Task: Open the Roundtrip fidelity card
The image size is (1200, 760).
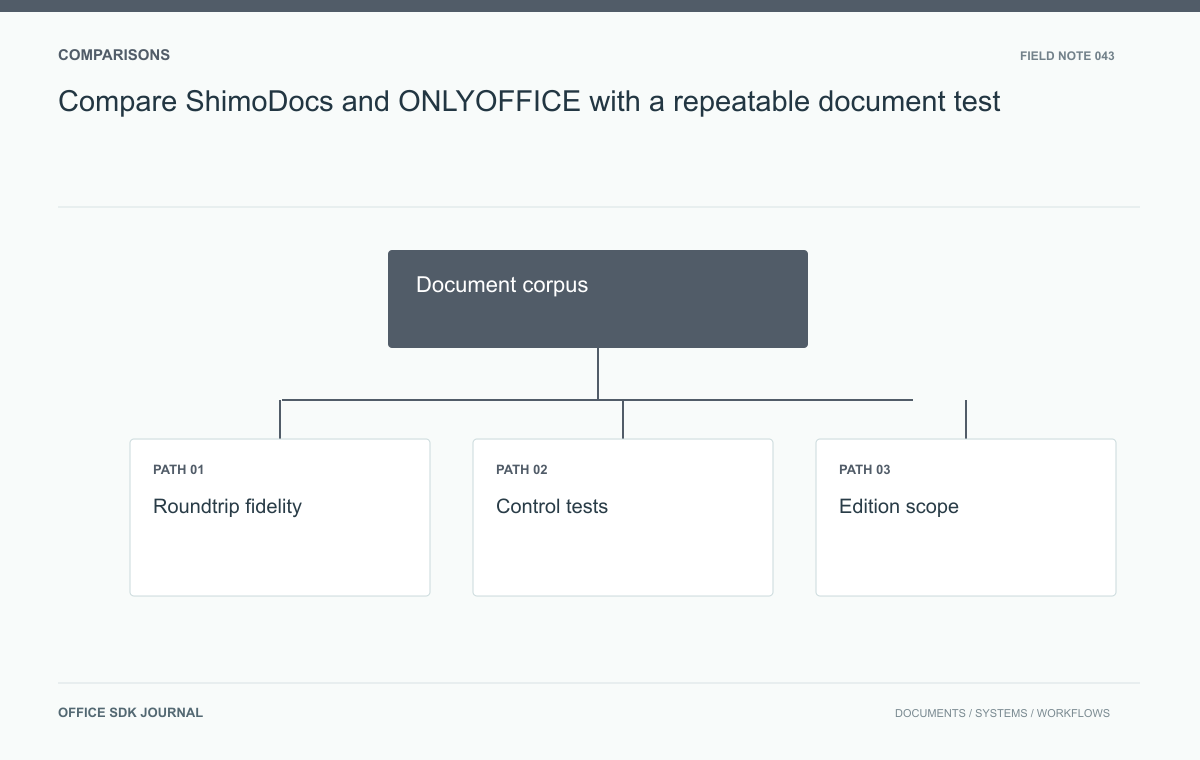Action: coord(280,517)
